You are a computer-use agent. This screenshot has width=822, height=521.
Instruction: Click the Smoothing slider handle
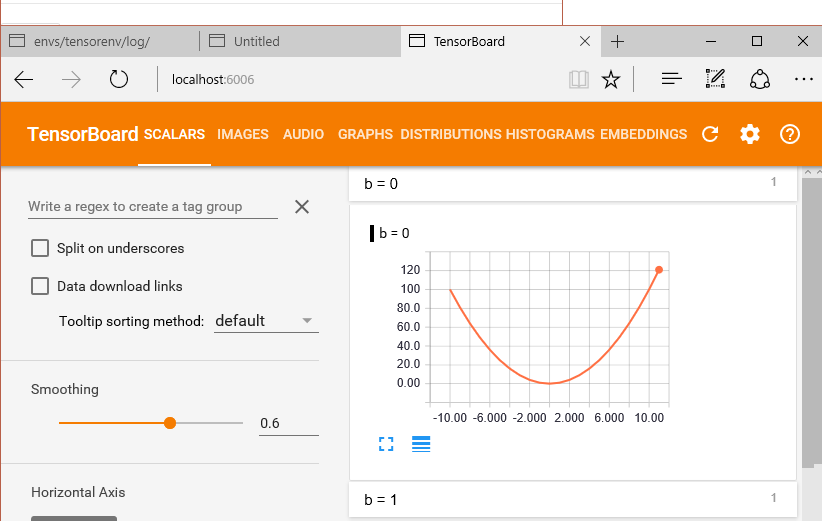point(169,423)
